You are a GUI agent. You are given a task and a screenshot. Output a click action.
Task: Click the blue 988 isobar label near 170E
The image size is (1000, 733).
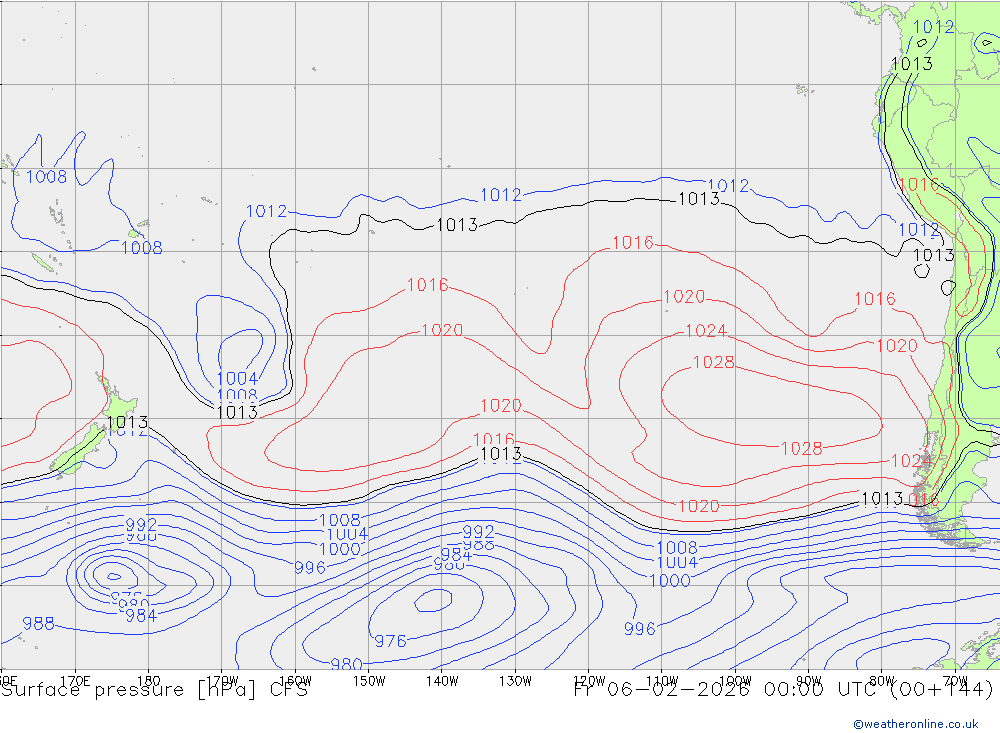[x=38, y=624]
